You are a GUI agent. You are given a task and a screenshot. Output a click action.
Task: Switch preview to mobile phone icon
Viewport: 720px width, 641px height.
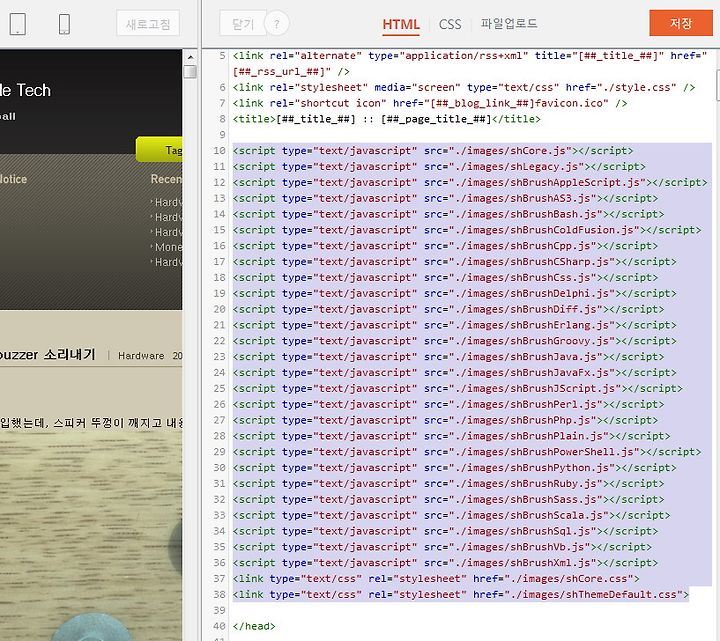(x=64, y=24)
